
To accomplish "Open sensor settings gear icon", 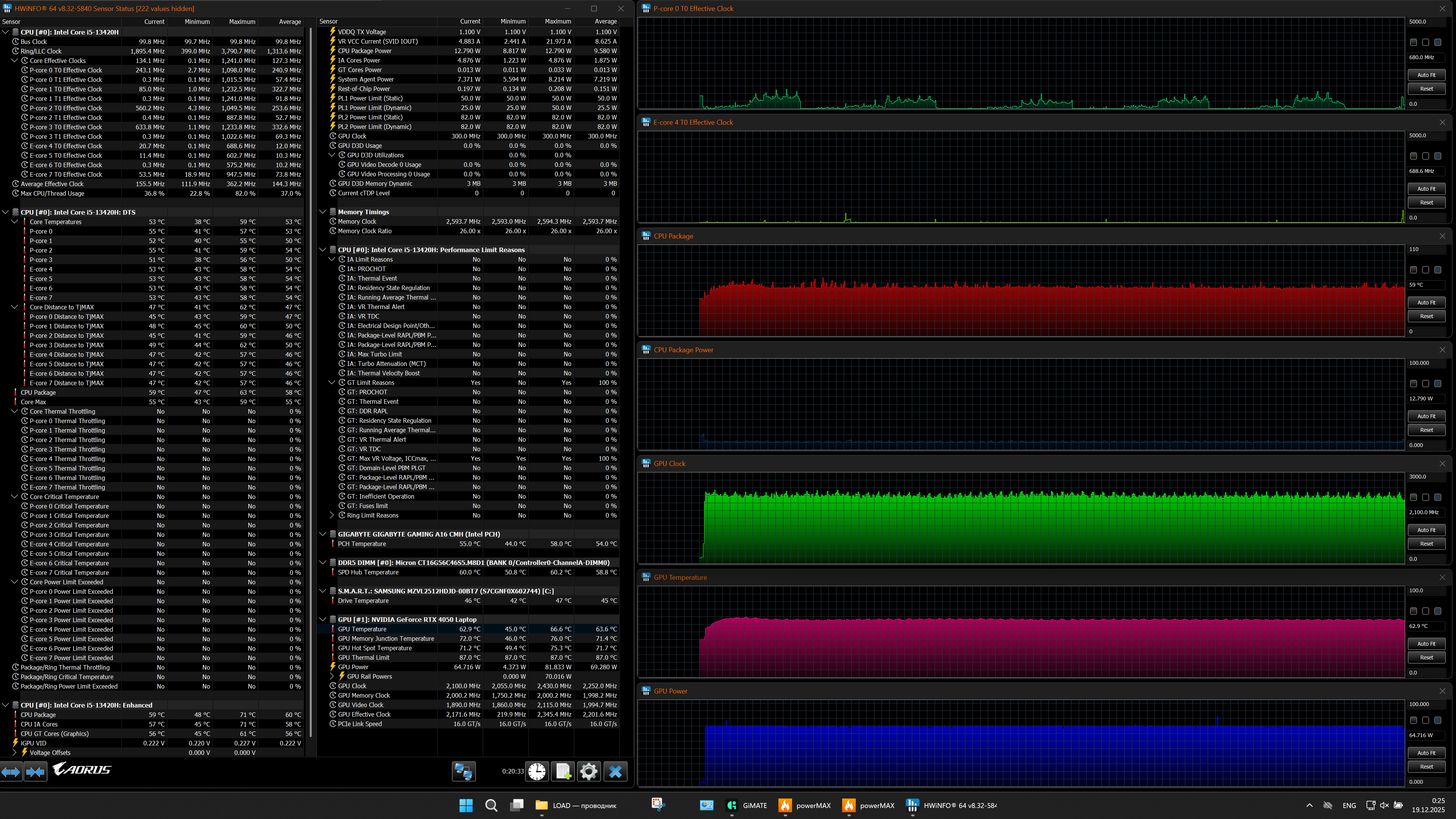I will point(588,772).
